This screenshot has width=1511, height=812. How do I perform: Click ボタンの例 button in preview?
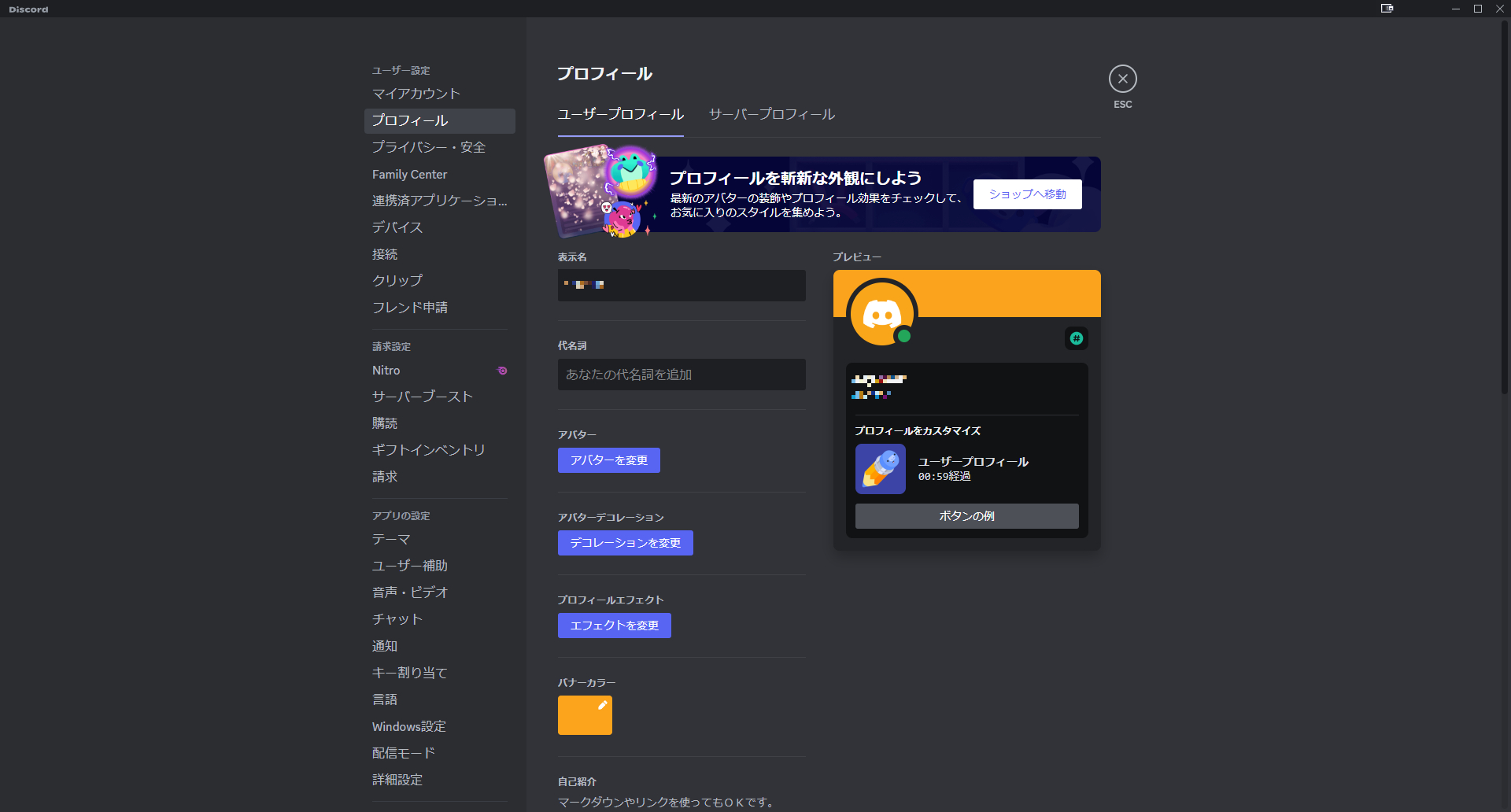(966, 516)
